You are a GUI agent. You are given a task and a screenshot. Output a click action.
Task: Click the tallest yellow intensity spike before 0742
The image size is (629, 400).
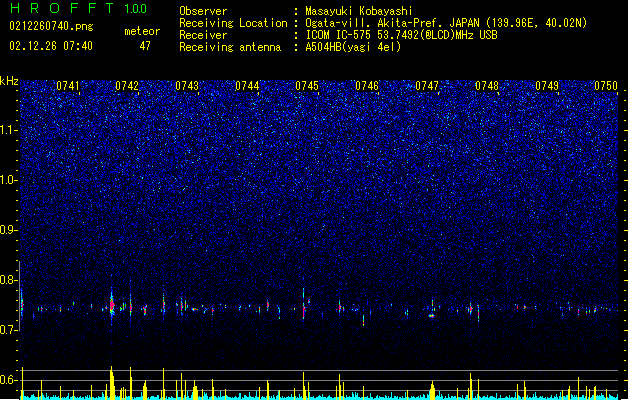(x=112, y=382)
